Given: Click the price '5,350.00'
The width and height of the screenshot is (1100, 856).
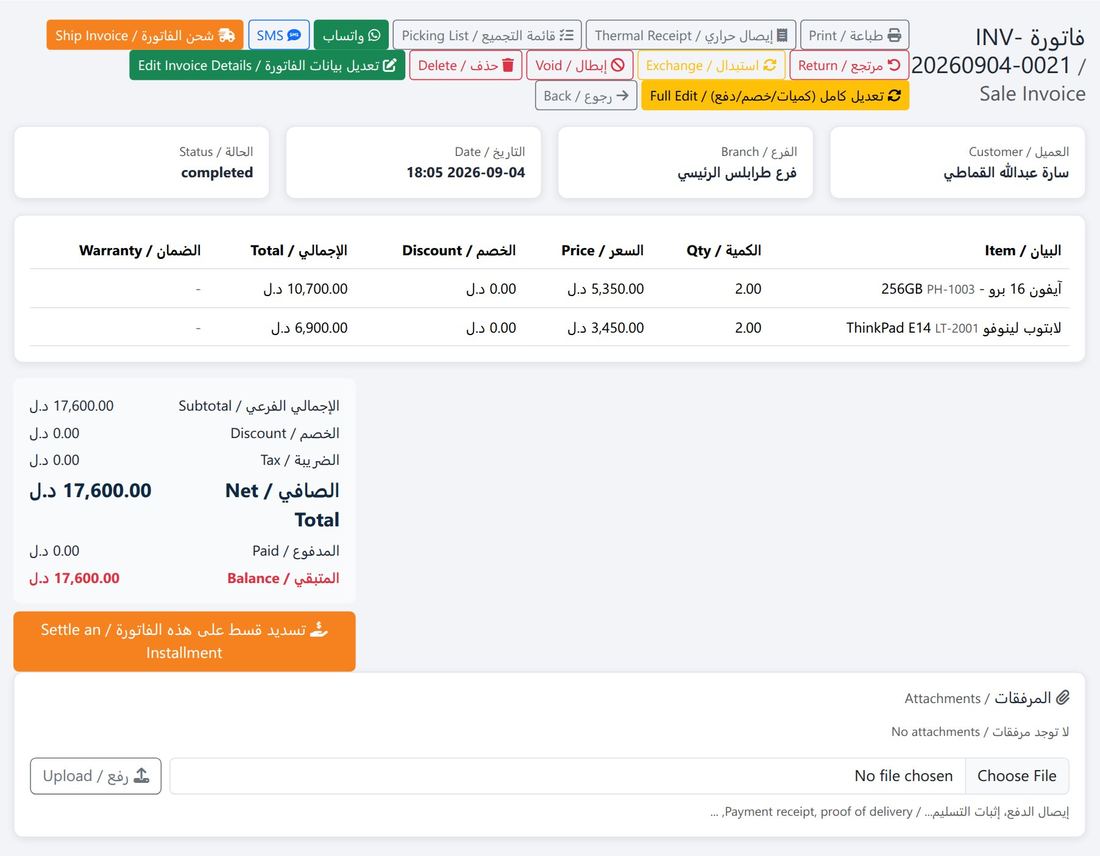Looking at the screenshot, I should 605,289.
